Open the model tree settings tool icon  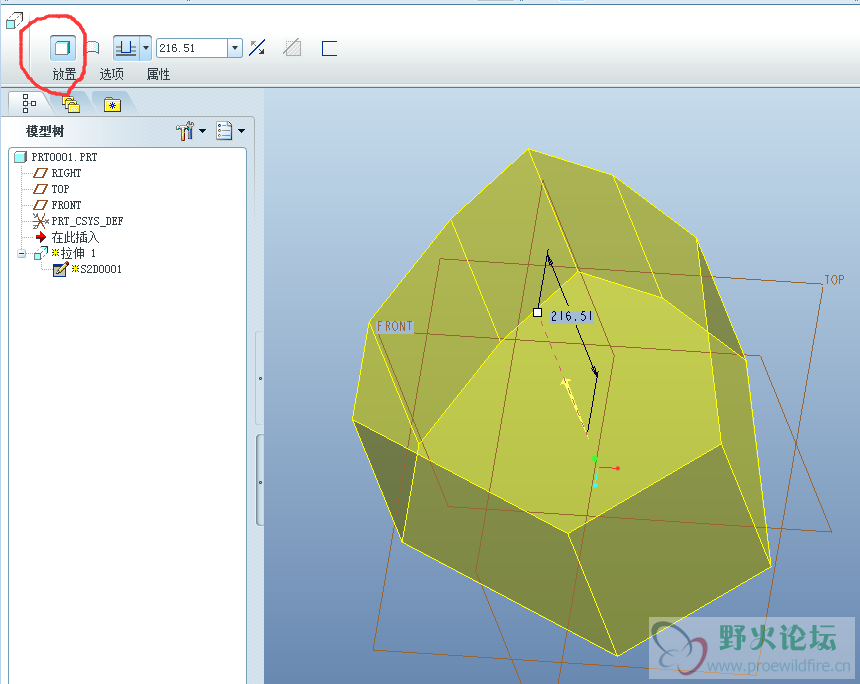pyautogui.click(x=185, y=131)
